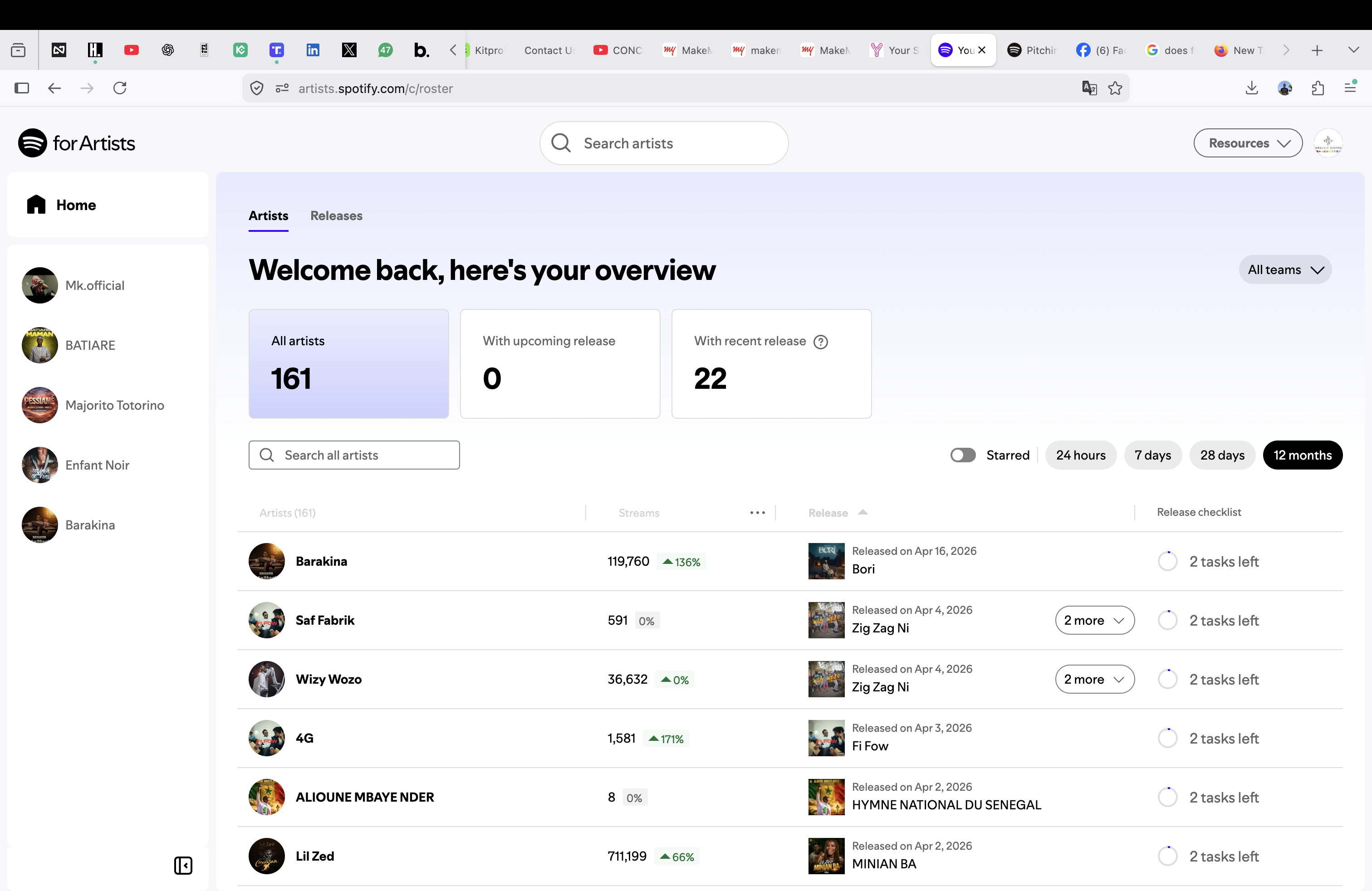Switch to the Artists tab
Viewport: 1372px width, 891px height.
[268, 215]
